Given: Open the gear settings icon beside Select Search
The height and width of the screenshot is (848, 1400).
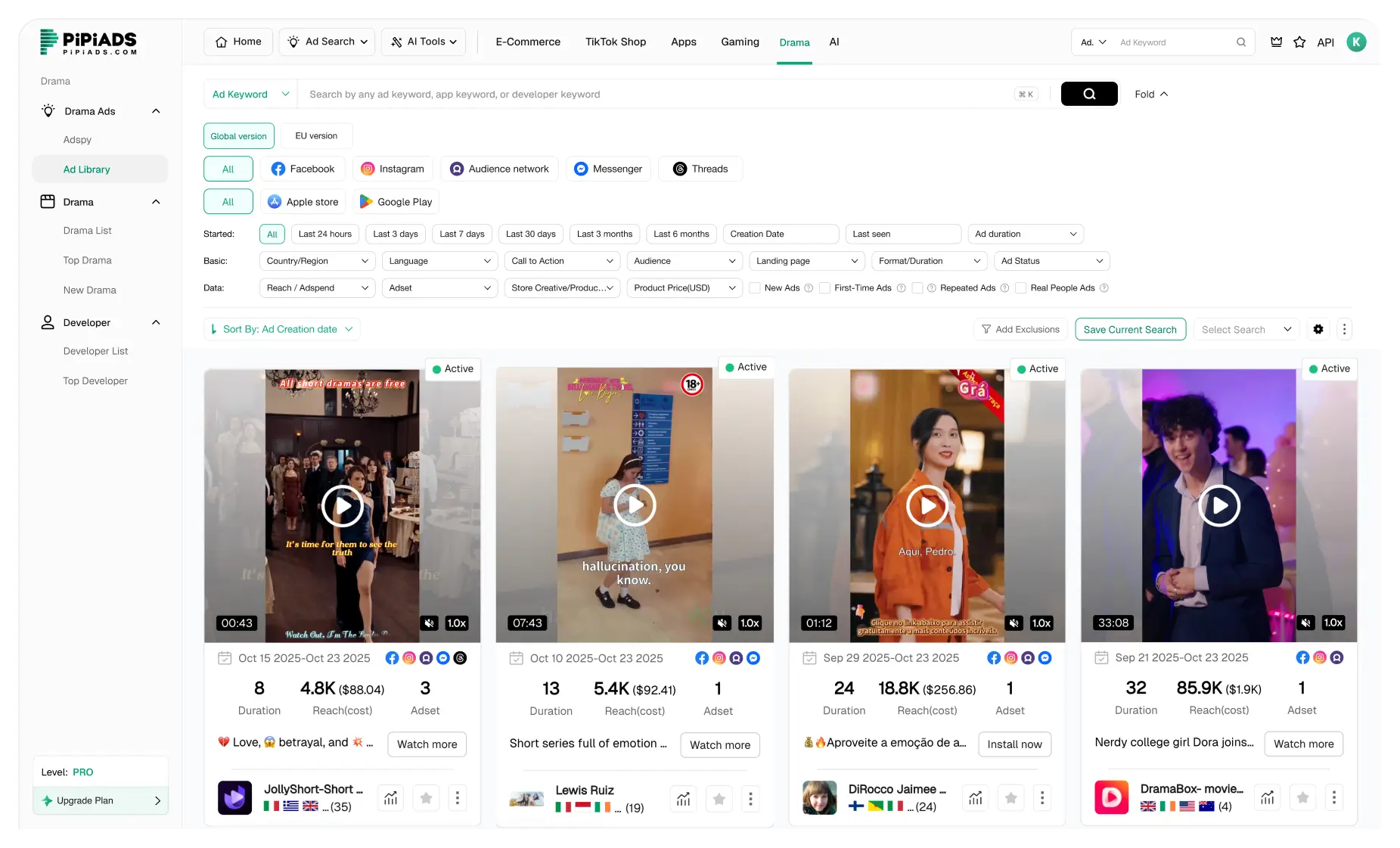Looking at the screenshot, I should (1318, 329).
